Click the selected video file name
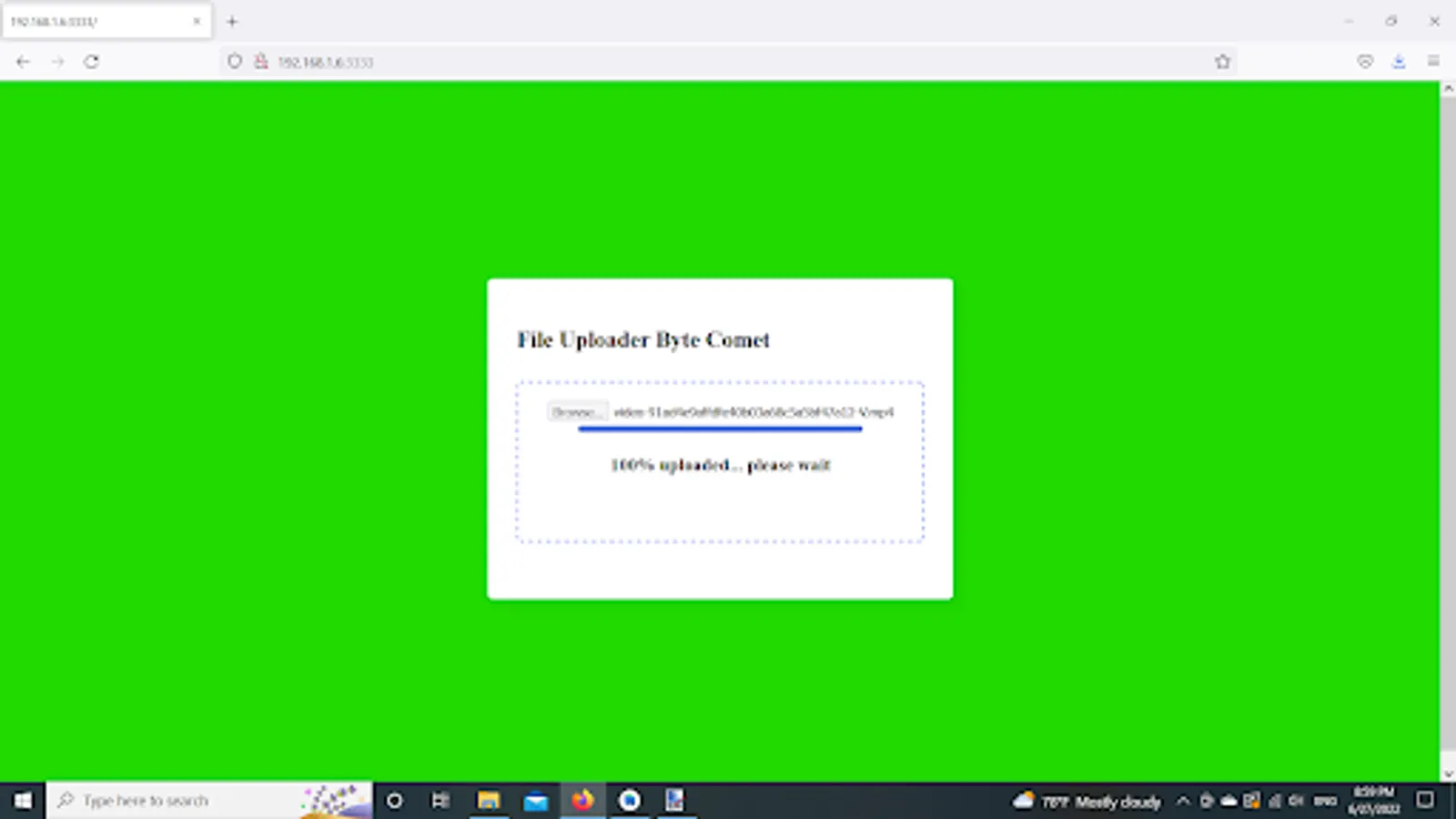The height and width of the screenshot is (819, 1456). (x=753, y=412)
